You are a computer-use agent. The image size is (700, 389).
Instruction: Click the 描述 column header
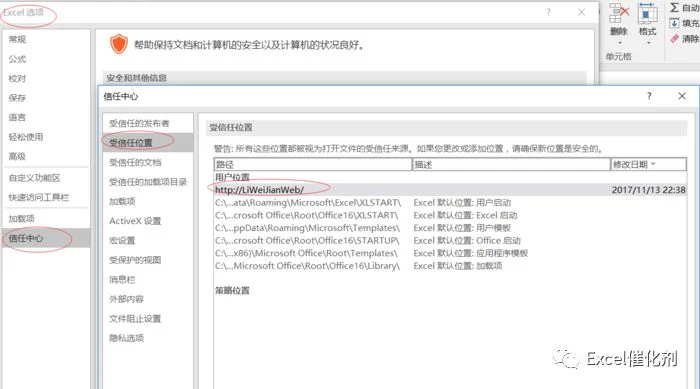point(511,164)
